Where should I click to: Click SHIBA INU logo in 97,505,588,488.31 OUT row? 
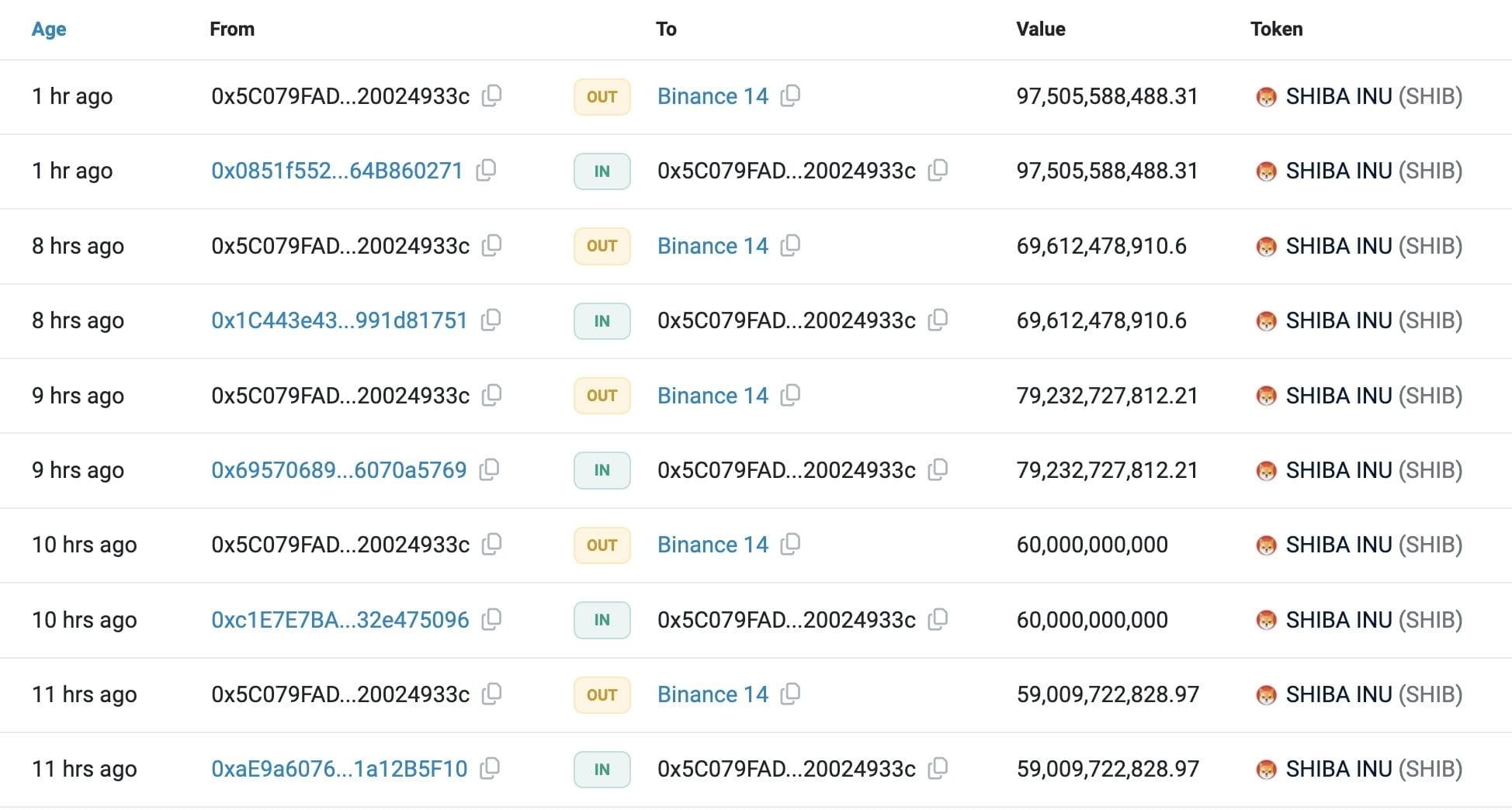pyautogui.click(x=1266, y=97)
